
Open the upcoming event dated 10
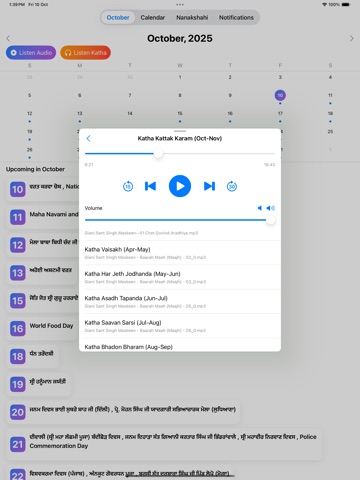click(43, 189)
